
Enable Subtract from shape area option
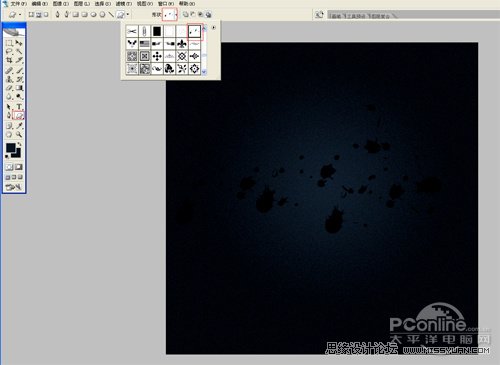pos(193,14)
